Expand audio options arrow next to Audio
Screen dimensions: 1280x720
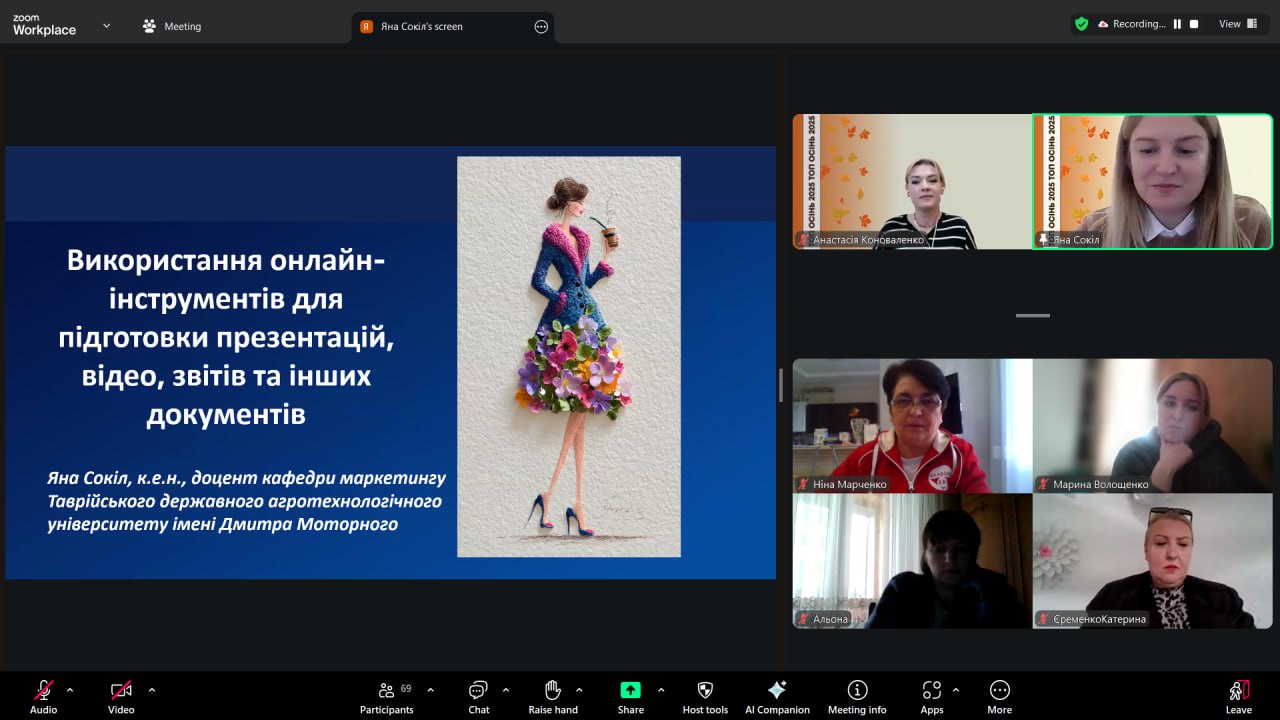[x=70, y=690]
